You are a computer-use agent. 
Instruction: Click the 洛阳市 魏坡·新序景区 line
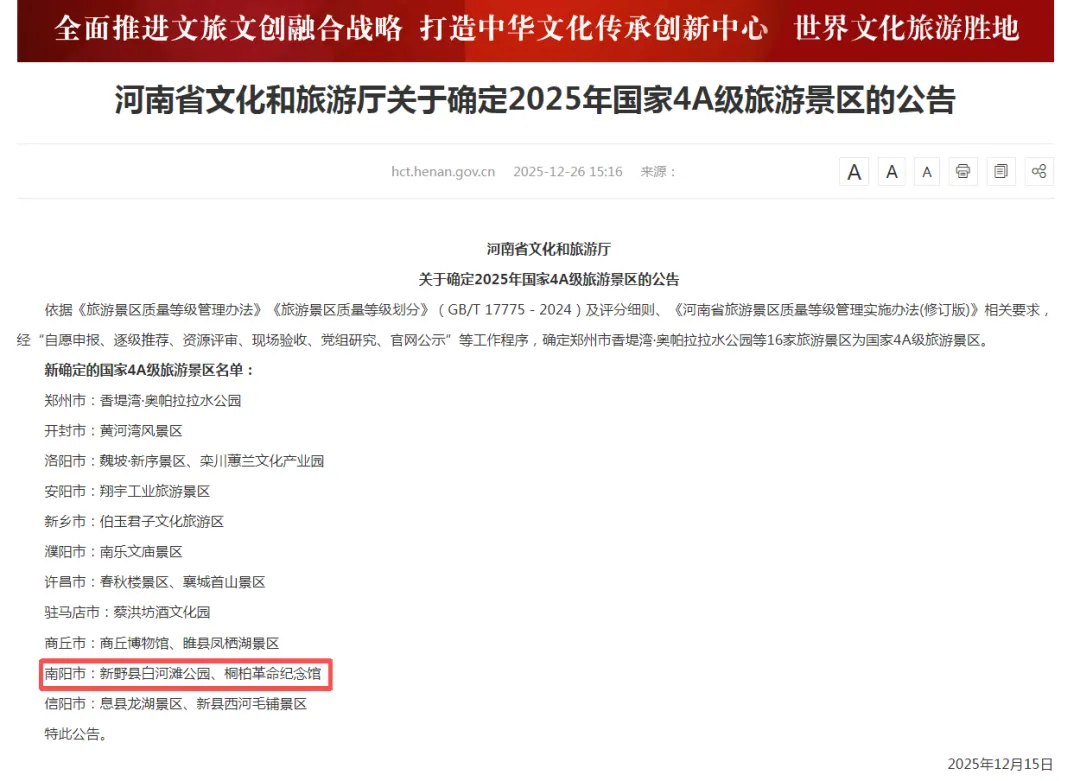tap(184, 461)
